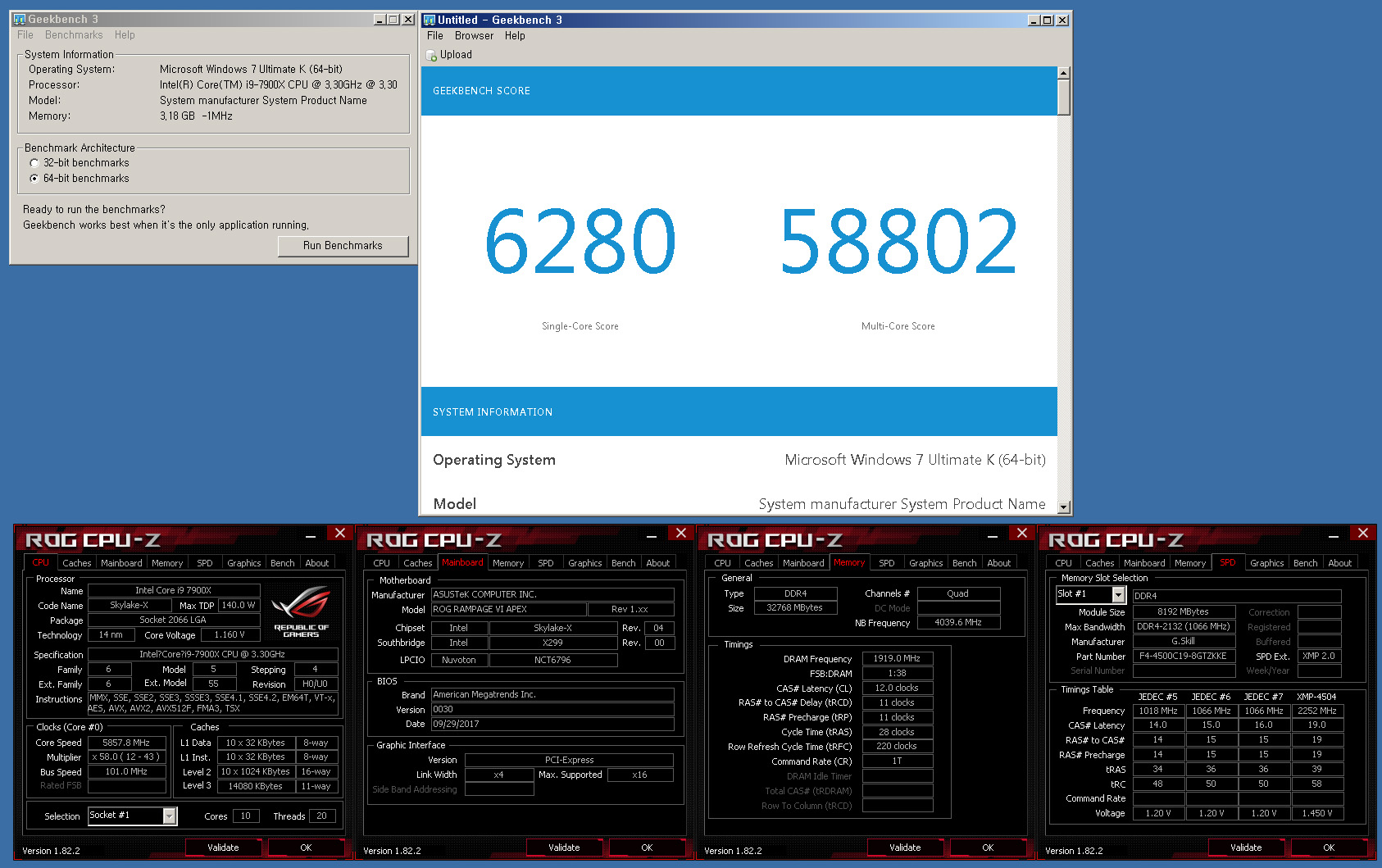Switch to Graphics tab in first CPU-Z window
1382x868 pixels.
(x=244, y=563)
